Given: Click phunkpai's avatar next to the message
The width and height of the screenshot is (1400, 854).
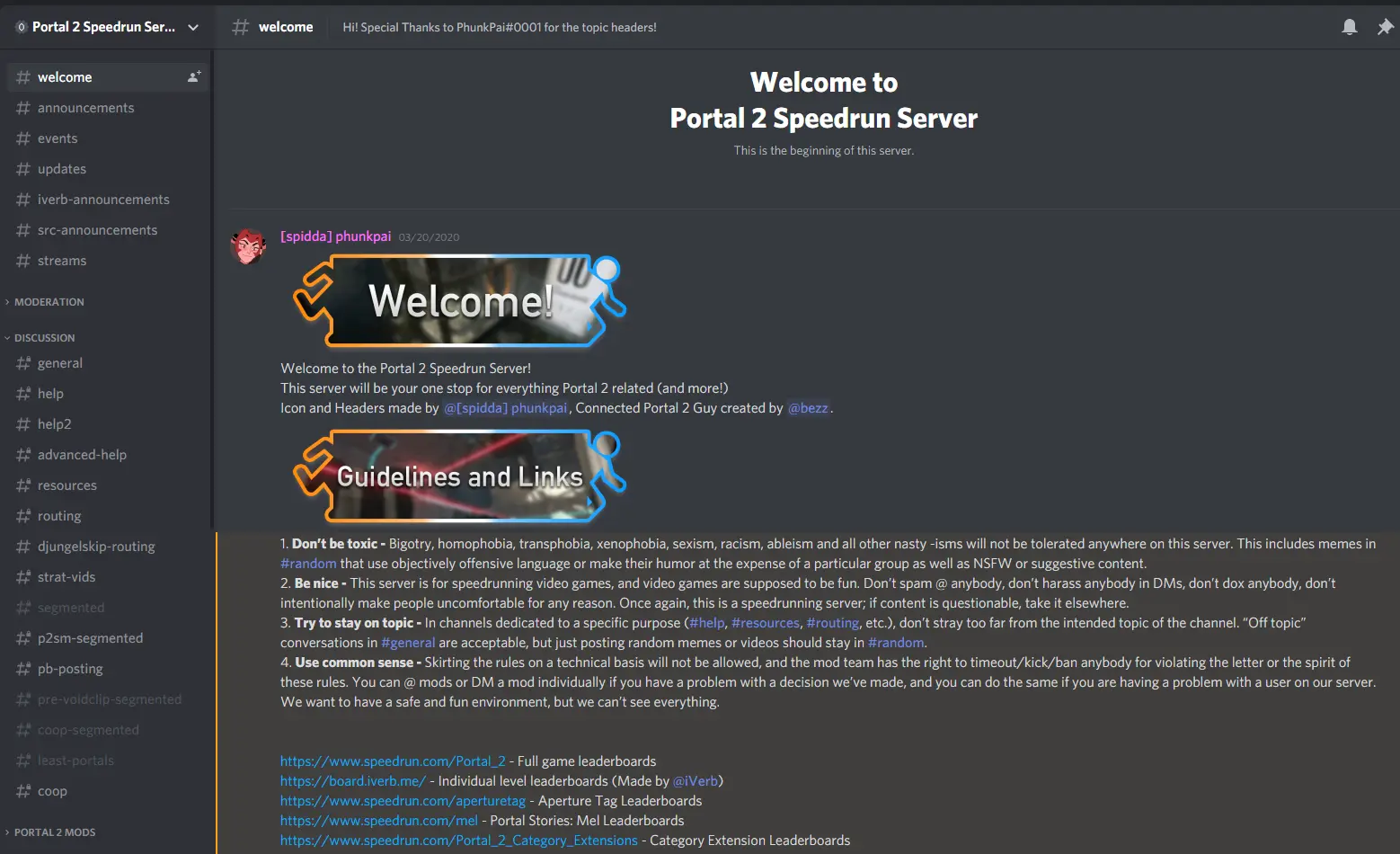Looking at the screenshot, I should (x=248, y=245).
